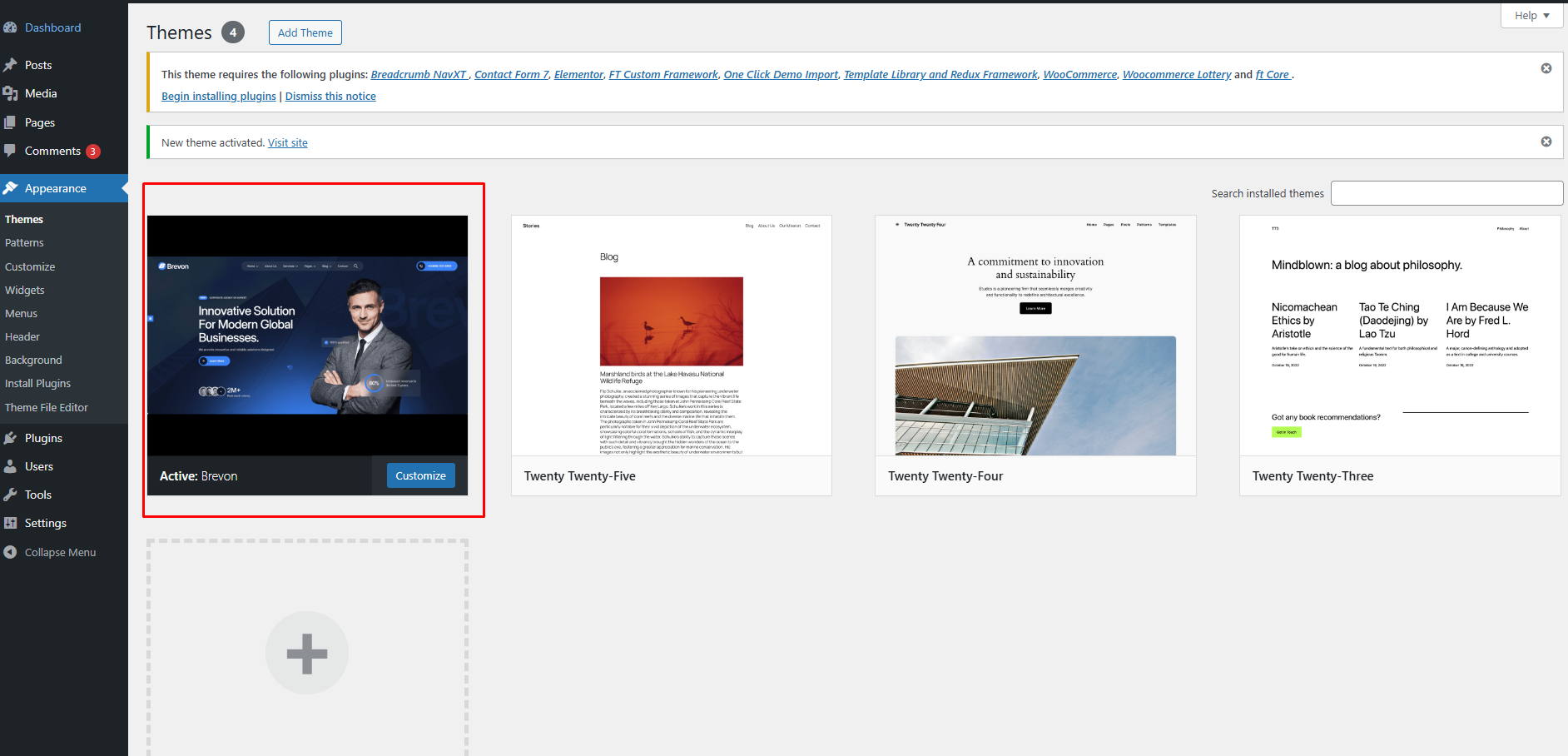Close the New theme activated notice
1568x756 pixels.
tap(1546, 142)
